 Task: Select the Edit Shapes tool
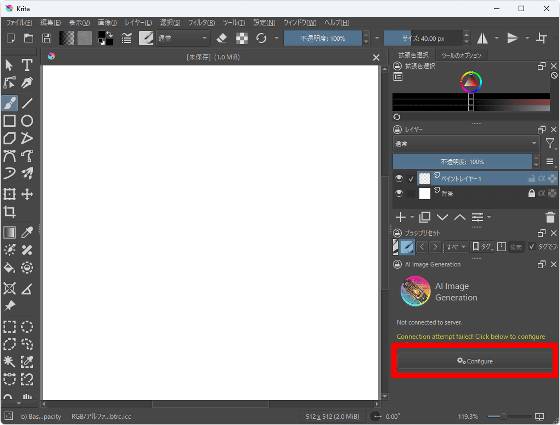[9, 83]
